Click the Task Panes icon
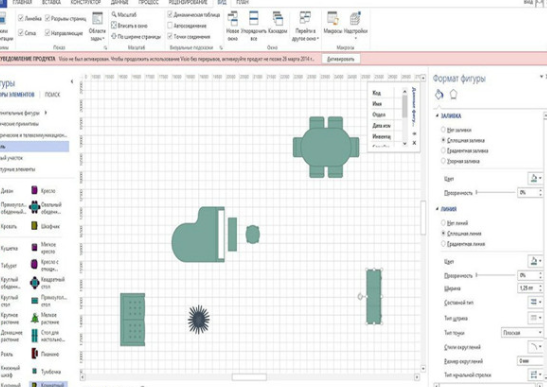Viewport: 547px width, 387px height. (x=97, y=18)
